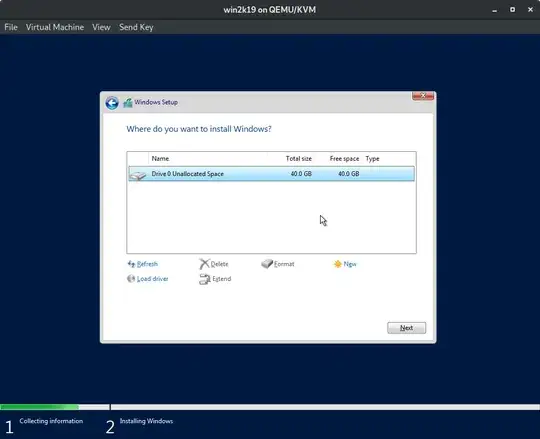Open the Virtual Machine menu
The width and height of the screenshot is (540, 439).
pos(55,27)
